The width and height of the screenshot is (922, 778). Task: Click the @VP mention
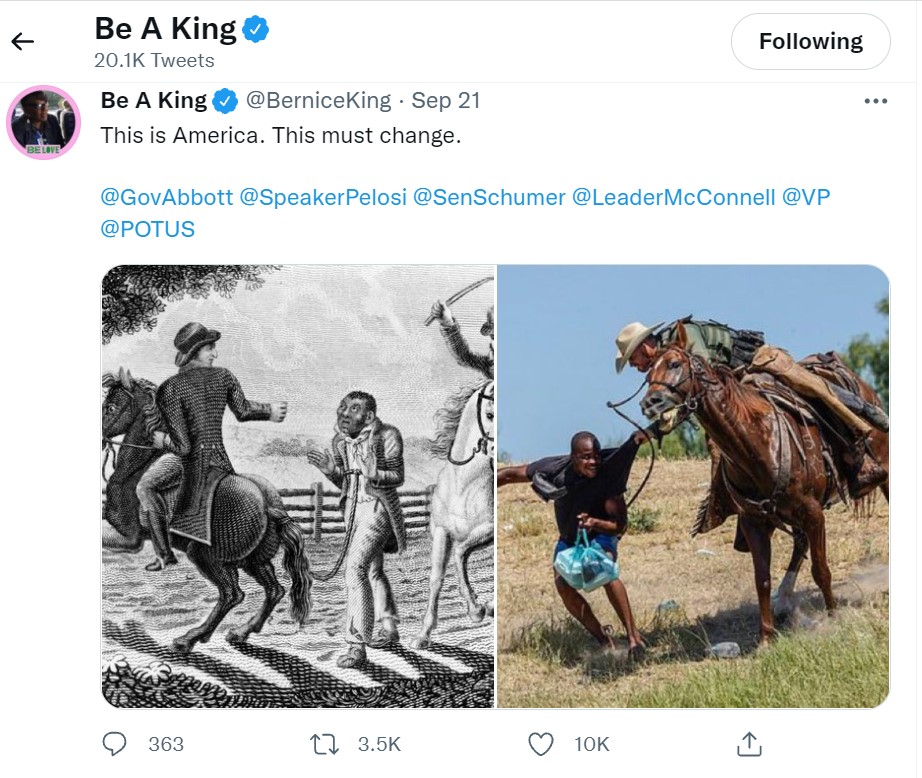point(806,197)
